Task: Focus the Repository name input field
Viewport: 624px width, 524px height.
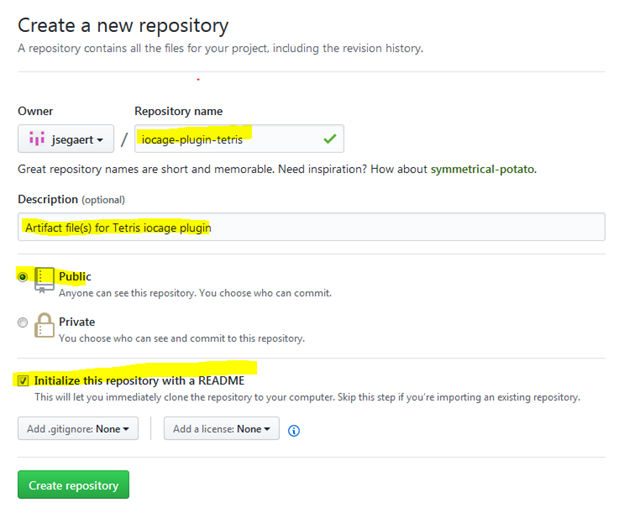Action: [x=239, y=139]
